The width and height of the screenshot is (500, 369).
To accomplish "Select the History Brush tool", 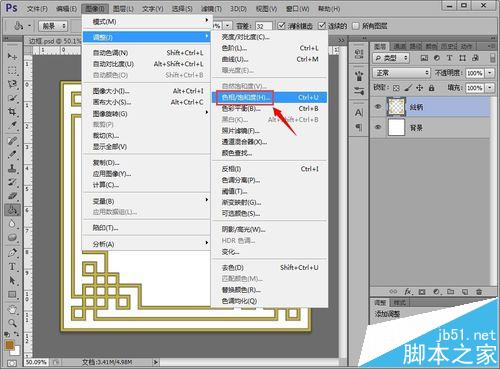I will [12, 182].
